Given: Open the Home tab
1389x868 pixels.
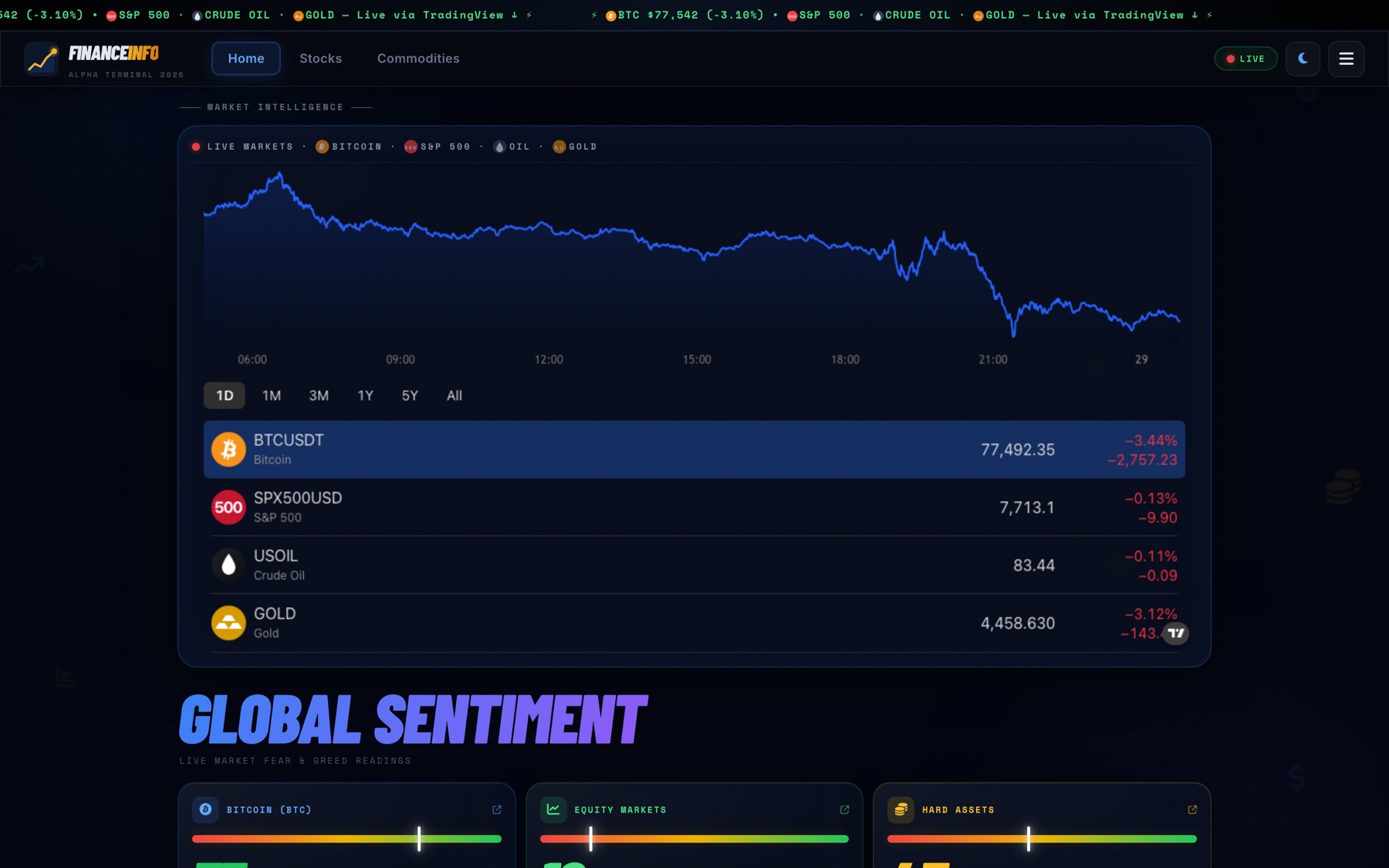Looking at the screenshot, I should [245, 59].
